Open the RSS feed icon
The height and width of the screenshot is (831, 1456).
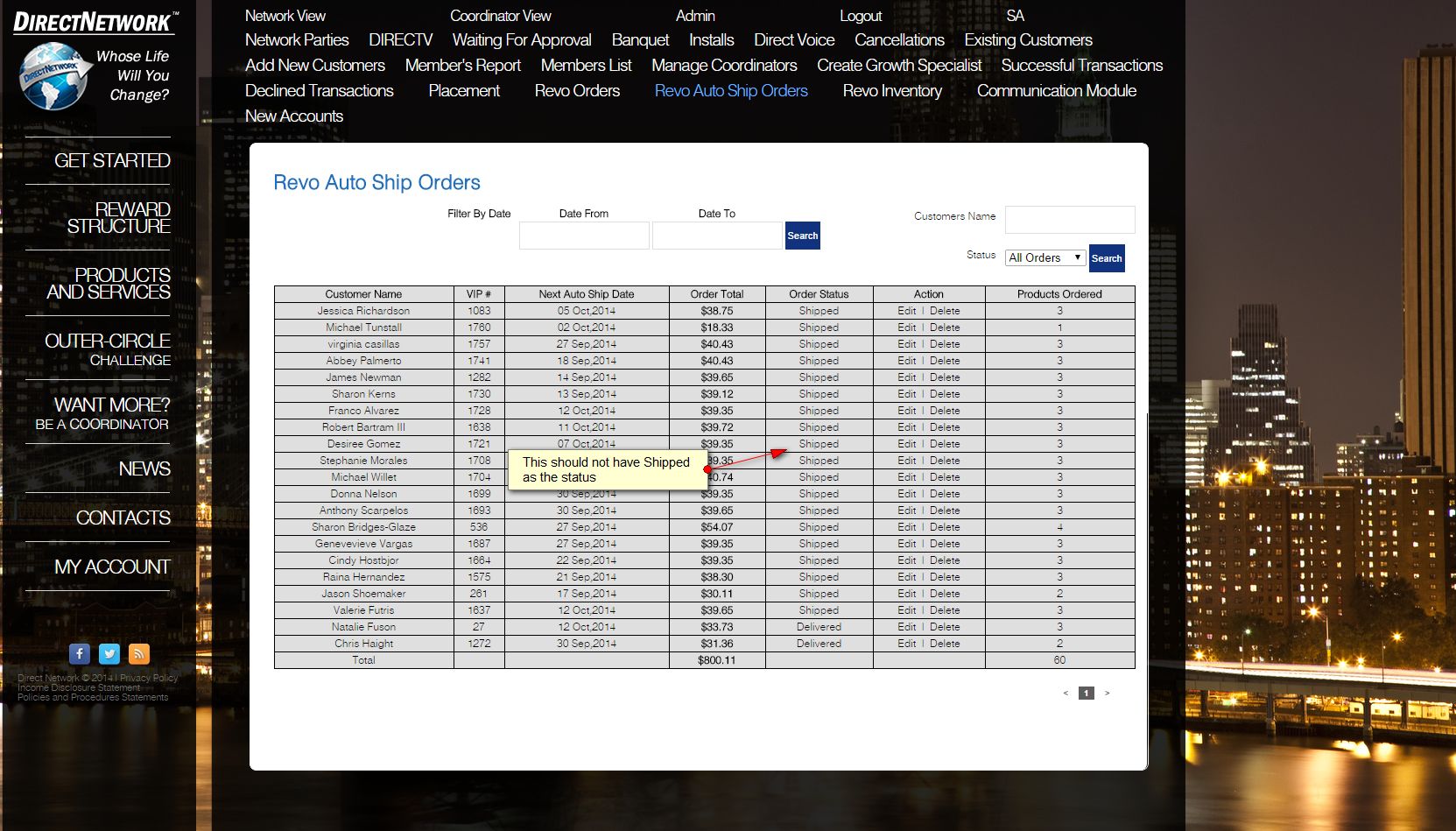pyautogui.click(x=139, y=654)
